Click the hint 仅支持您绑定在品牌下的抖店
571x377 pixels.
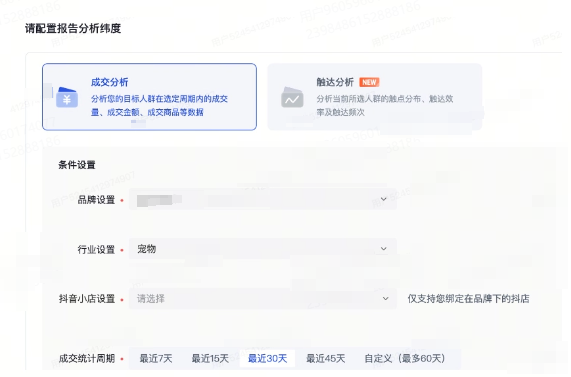pos(468,299)
